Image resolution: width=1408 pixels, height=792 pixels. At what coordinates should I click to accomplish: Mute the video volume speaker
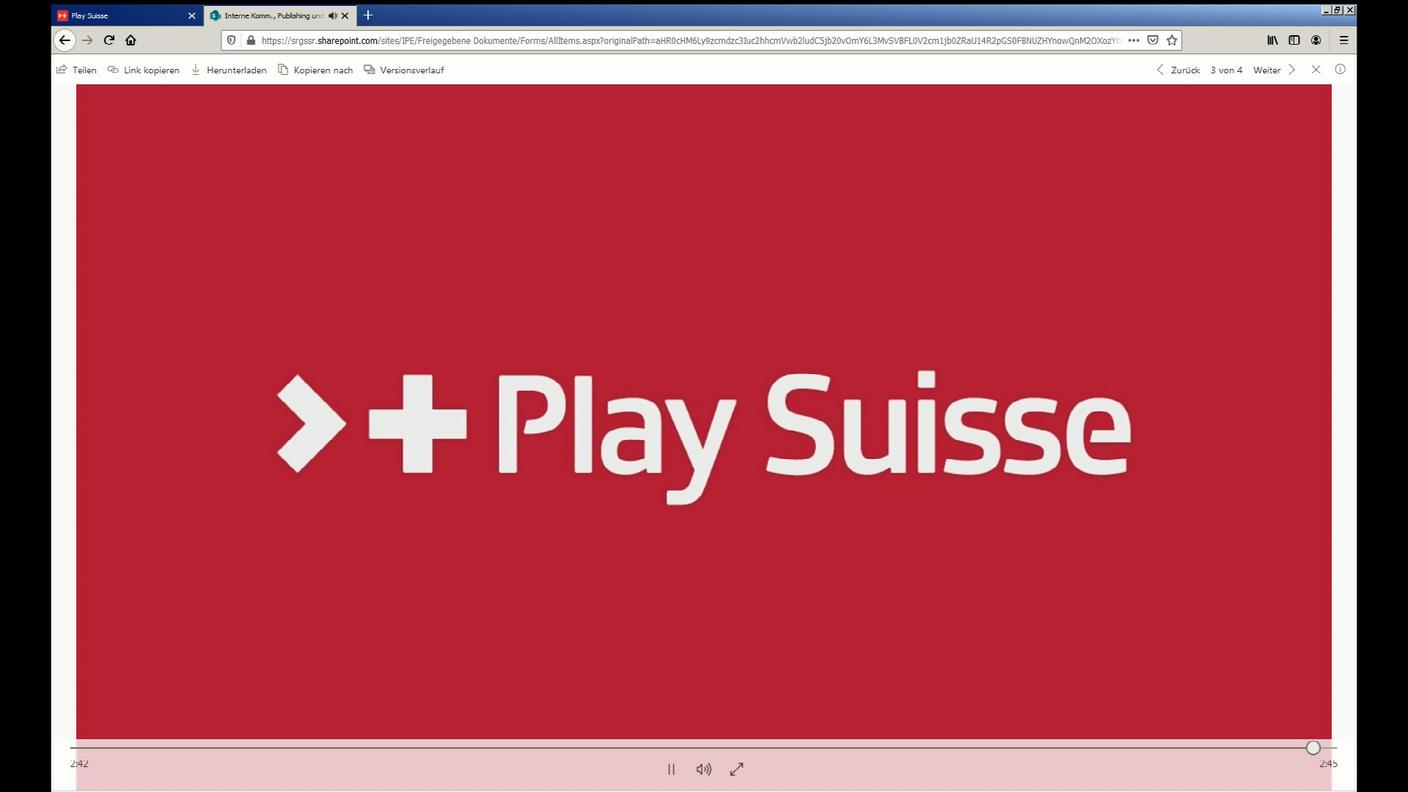[704, 769]
